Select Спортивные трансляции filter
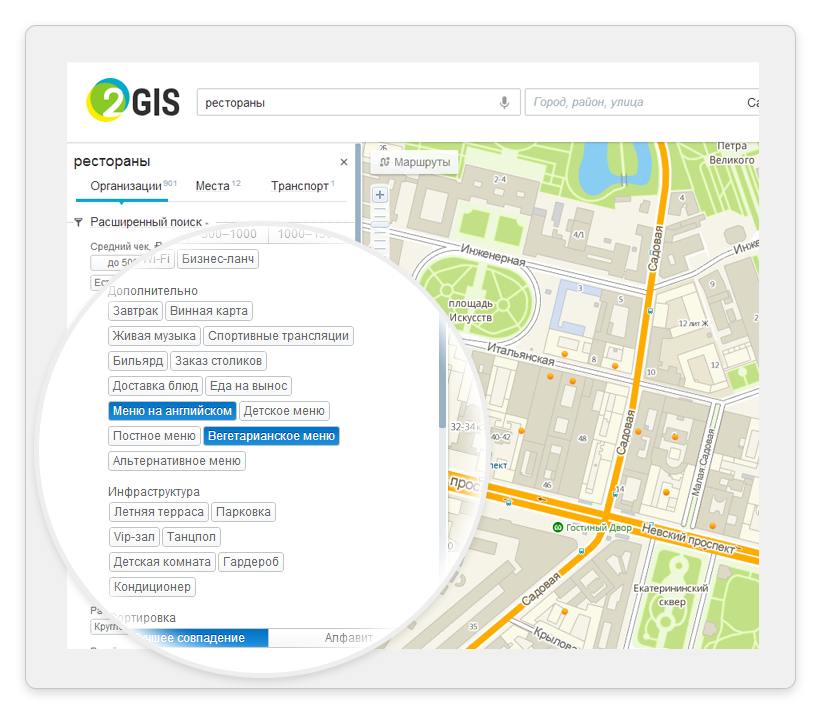The height and width of the screenshot is (717, 819). 278,336
